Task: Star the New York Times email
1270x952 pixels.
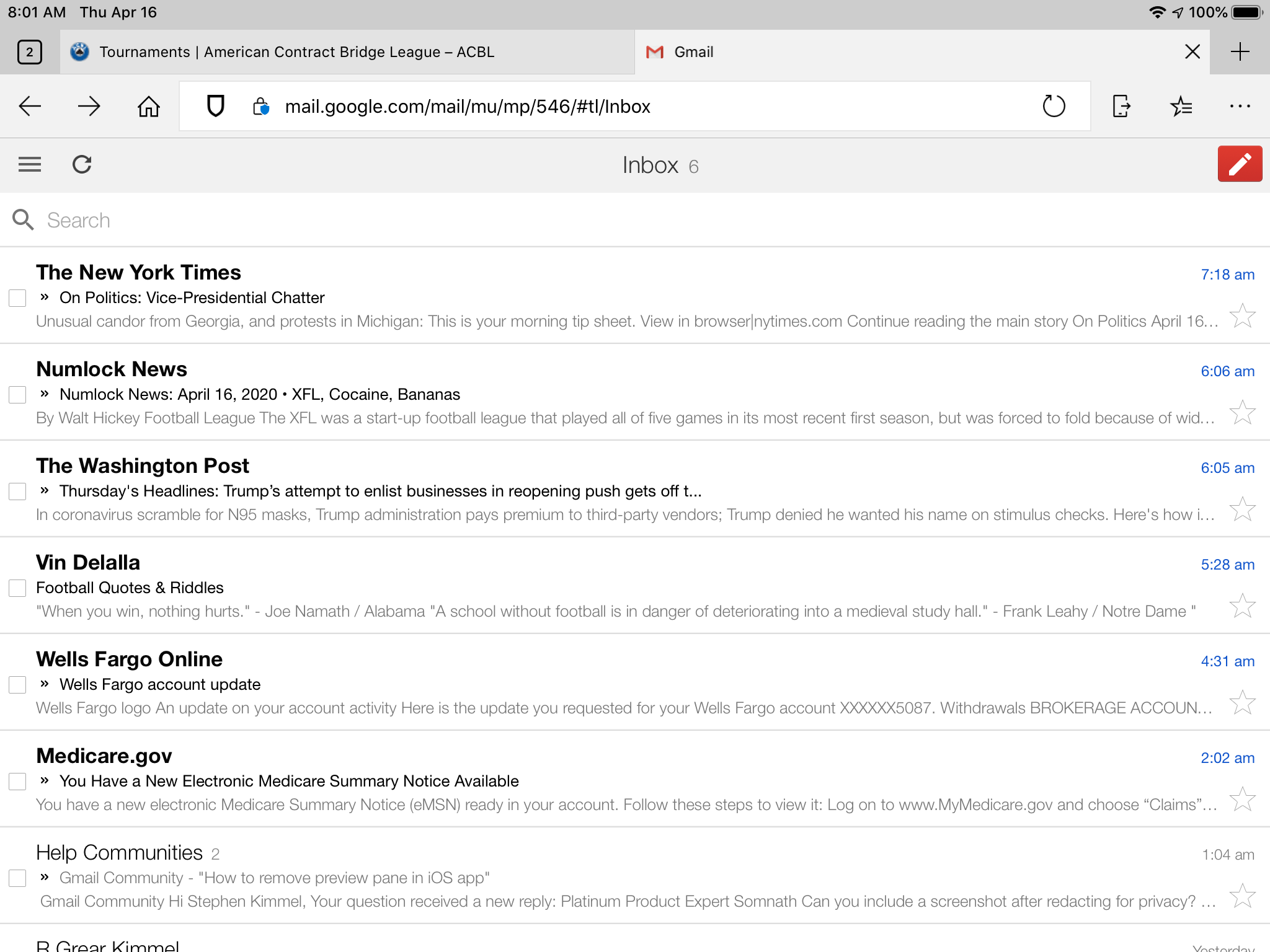Action: (x=1243, y=316)
